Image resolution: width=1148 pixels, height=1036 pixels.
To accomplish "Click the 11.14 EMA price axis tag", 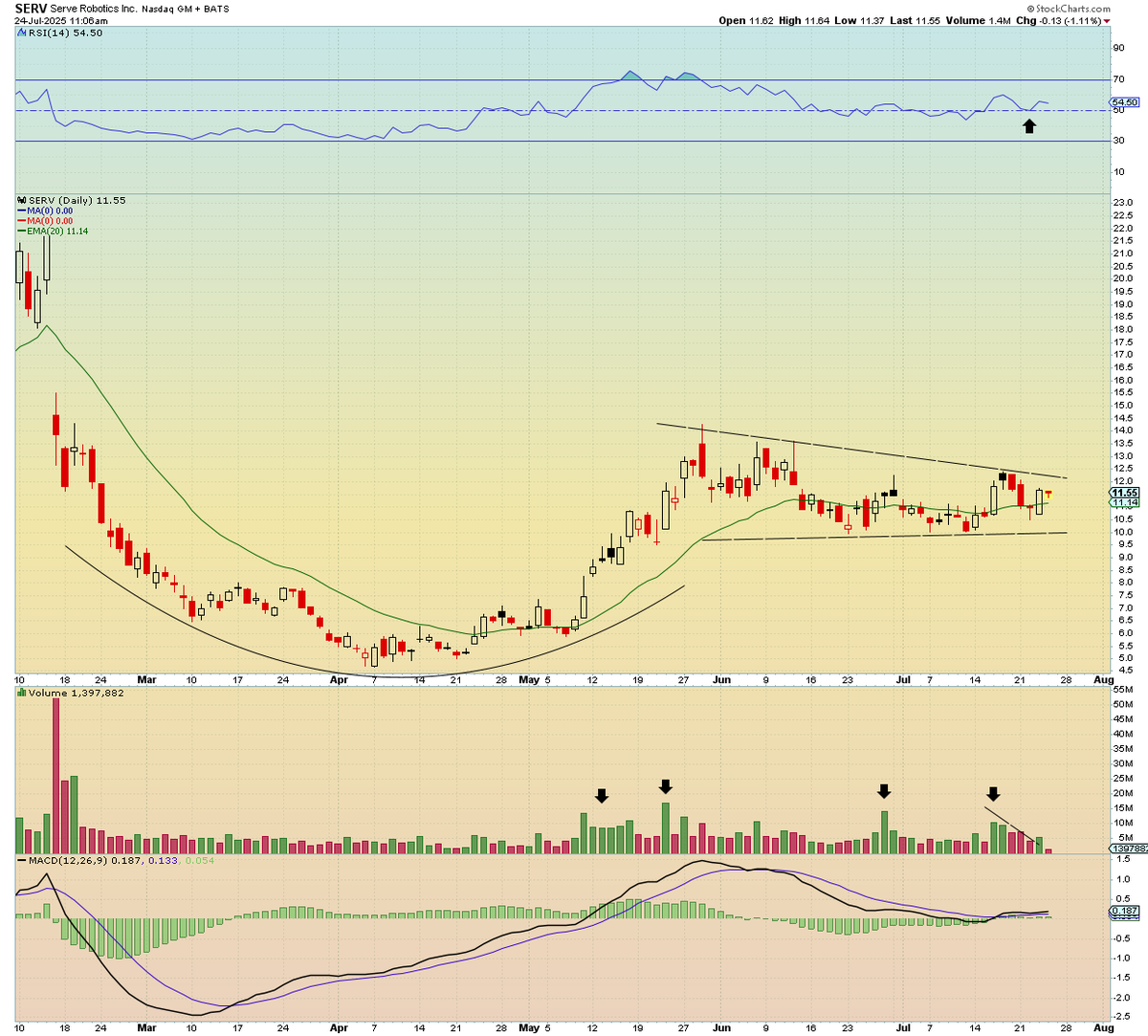I will (x=1125, y=503).
